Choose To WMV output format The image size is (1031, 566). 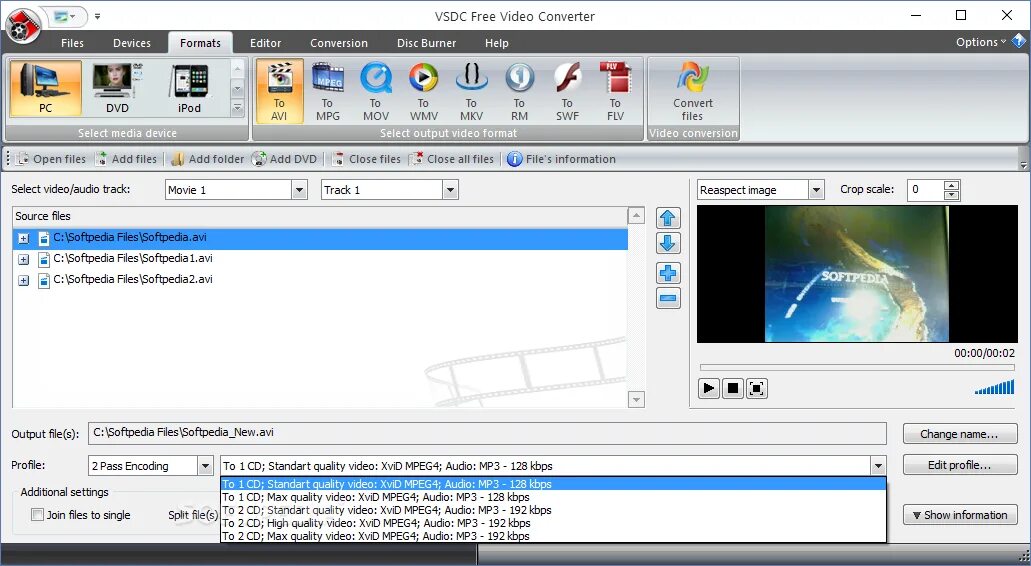(423, 91)
